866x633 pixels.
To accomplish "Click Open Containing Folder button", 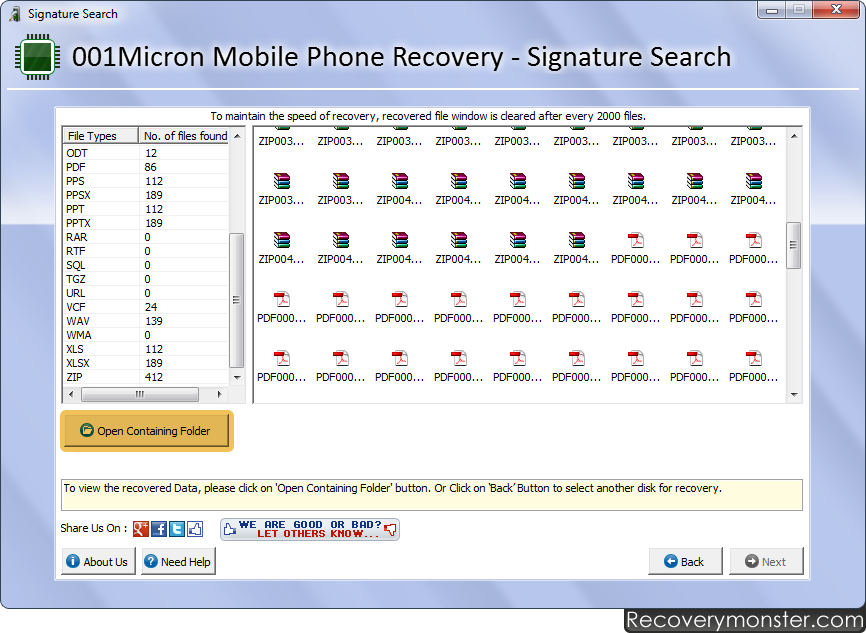I will 147,431.
